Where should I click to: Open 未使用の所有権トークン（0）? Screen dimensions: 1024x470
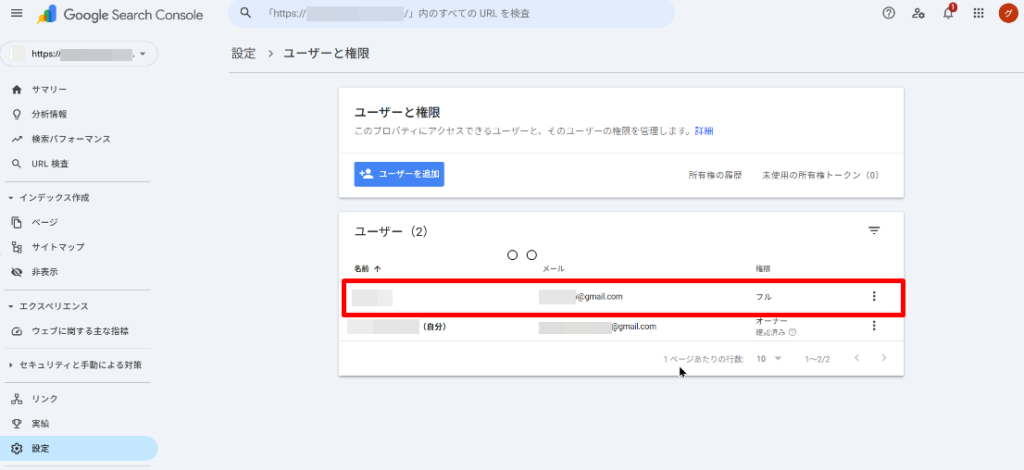point(821,175)
